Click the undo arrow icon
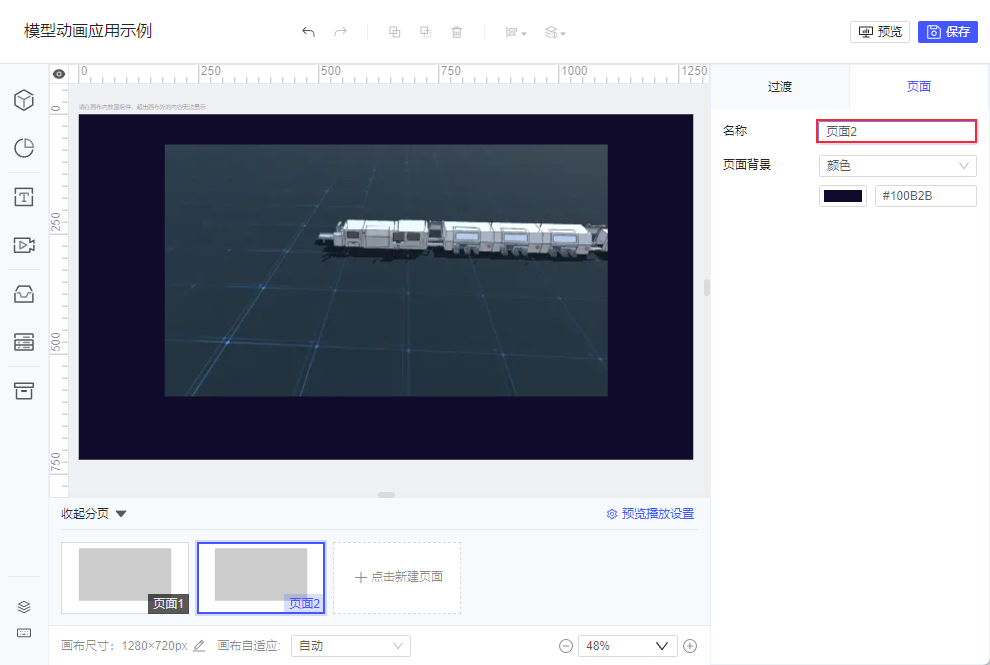 [308, 32]
